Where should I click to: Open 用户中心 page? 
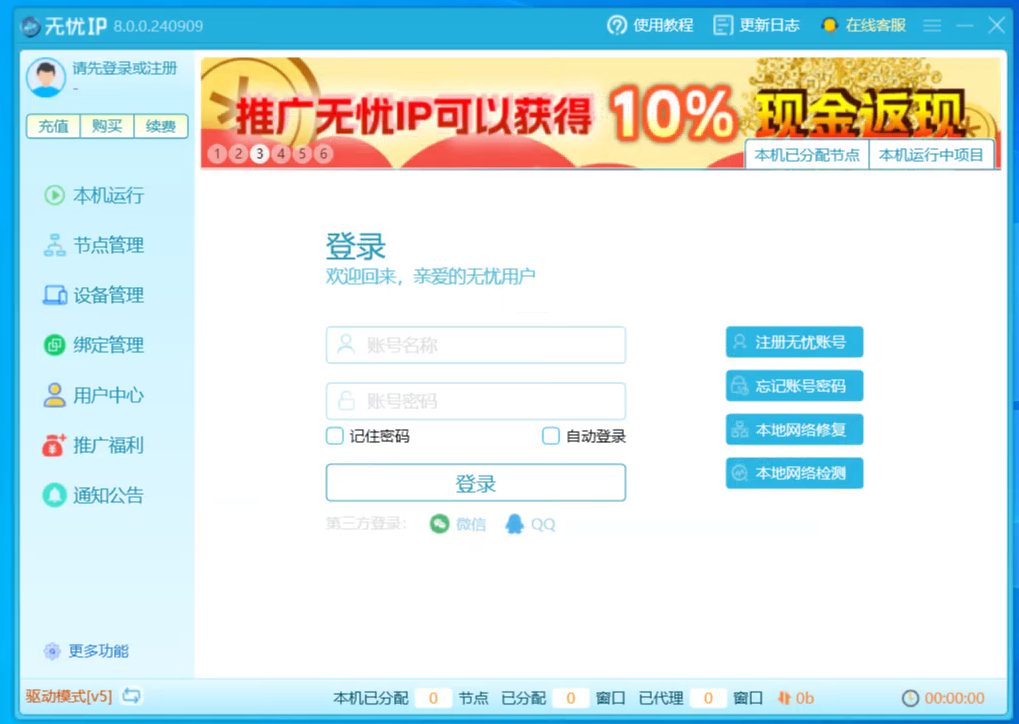94,394
